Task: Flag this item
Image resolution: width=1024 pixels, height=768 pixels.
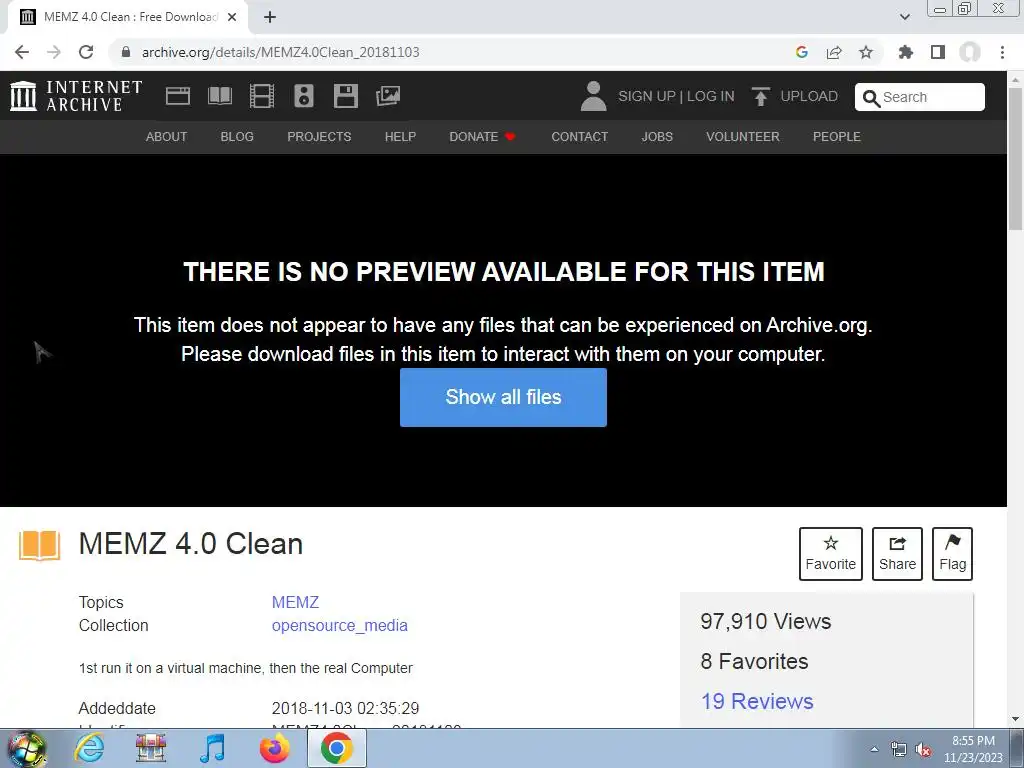Action: click(x=952, y=553)
